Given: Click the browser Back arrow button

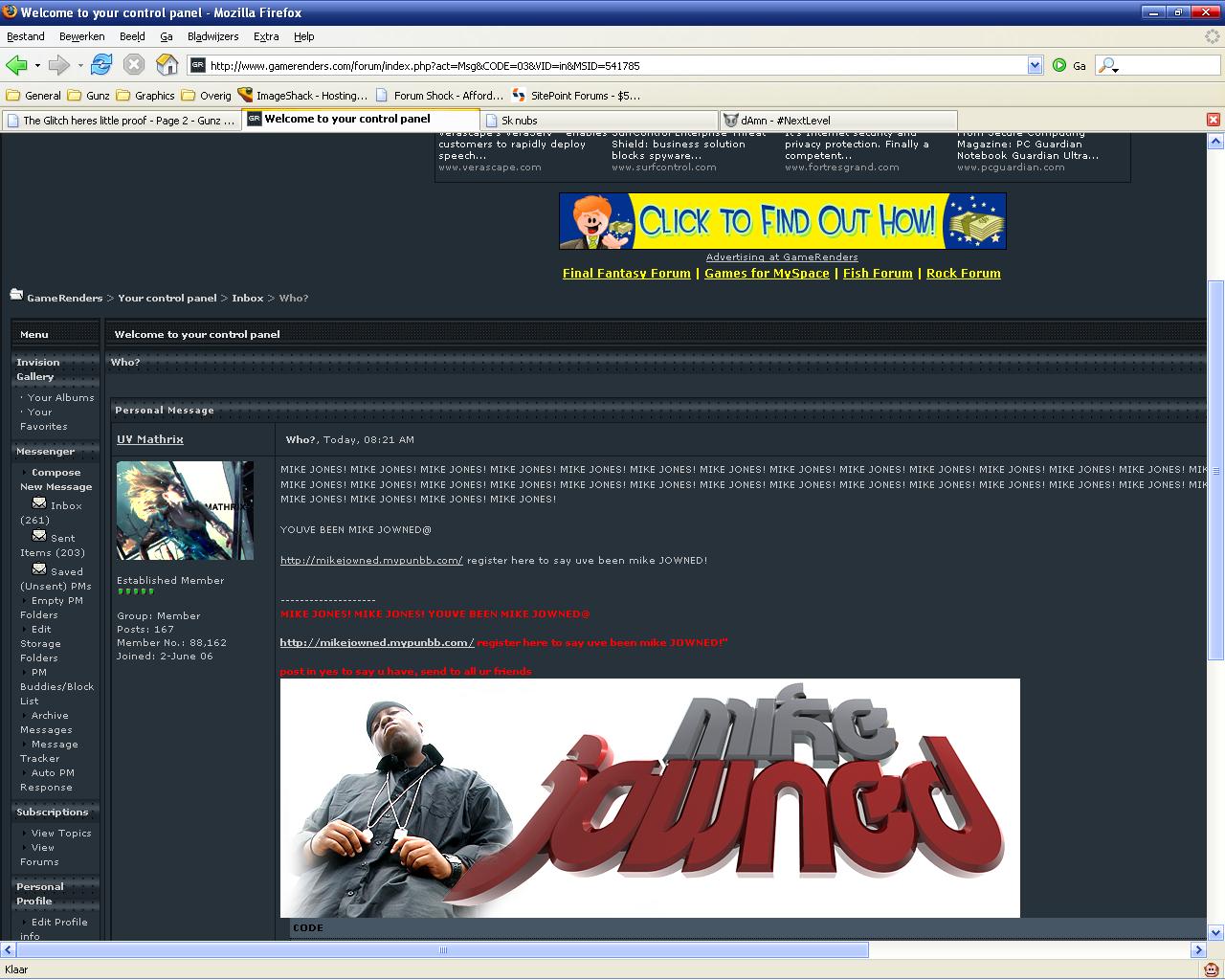Looking at the screenshot, I should [x=16, y=65].
